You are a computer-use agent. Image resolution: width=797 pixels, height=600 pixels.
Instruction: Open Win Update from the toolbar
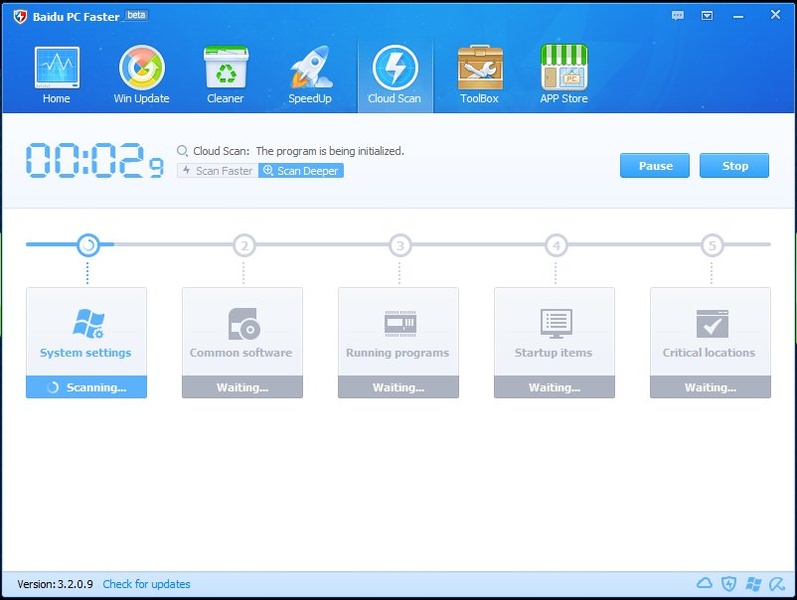pos(141,76)
